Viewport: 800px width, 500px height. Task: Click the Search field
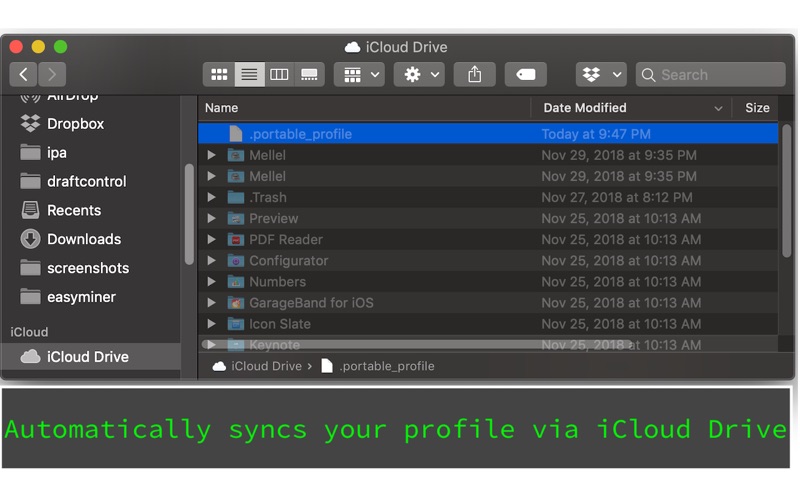pos(710,74)
